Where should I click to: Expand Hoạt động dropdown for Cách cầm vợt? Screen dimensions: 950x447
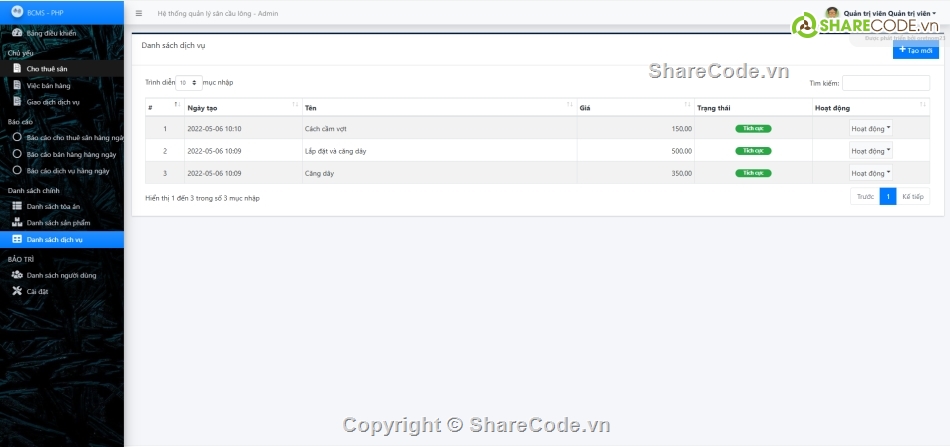870,129
